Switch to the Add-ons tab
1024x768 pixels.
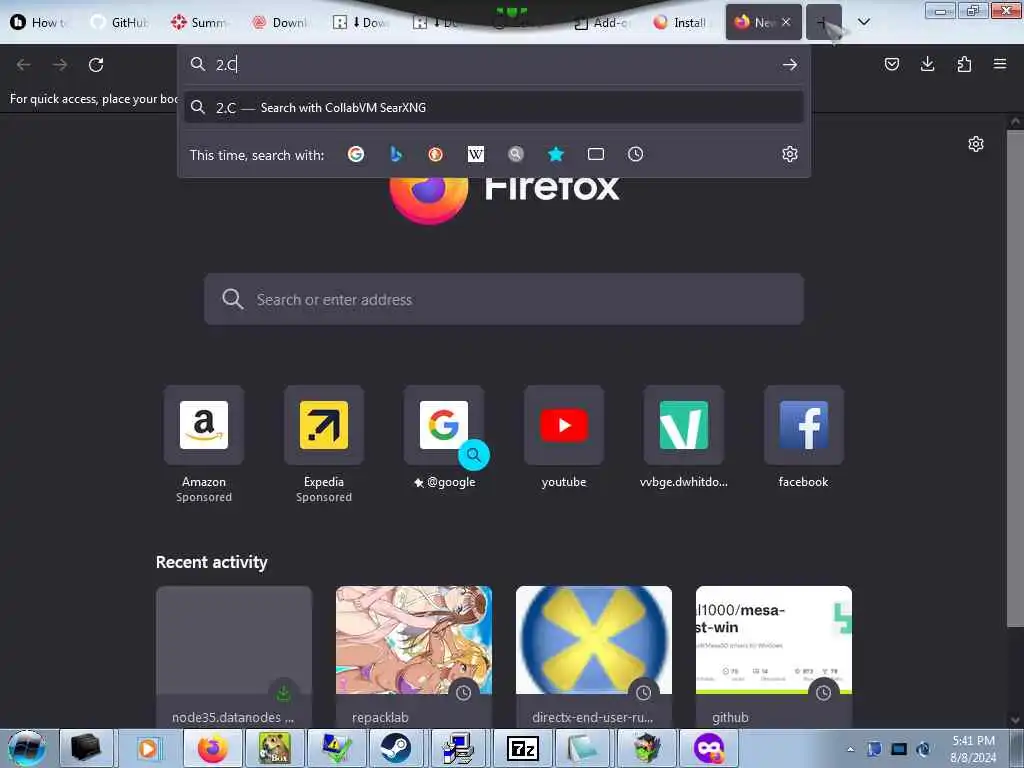(x=602, y=22)
